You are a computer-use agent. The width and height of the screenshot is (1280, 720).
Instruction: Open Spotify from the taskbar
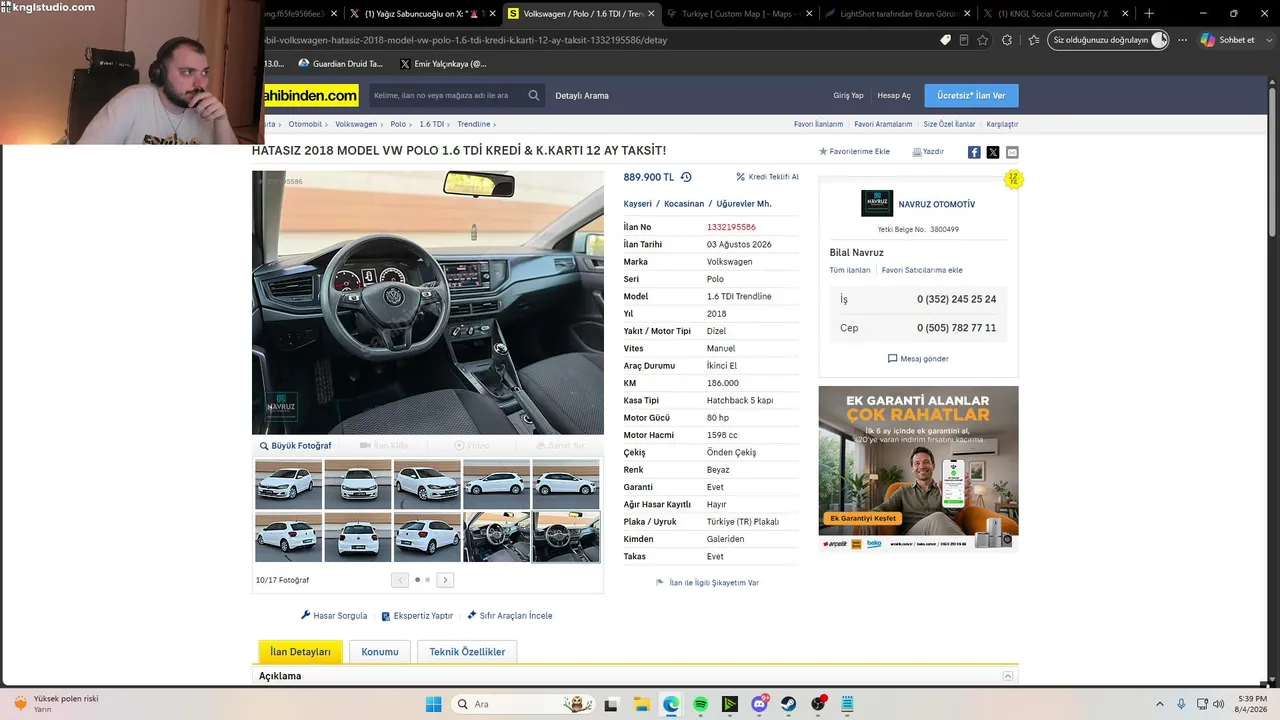click(700, 704)
